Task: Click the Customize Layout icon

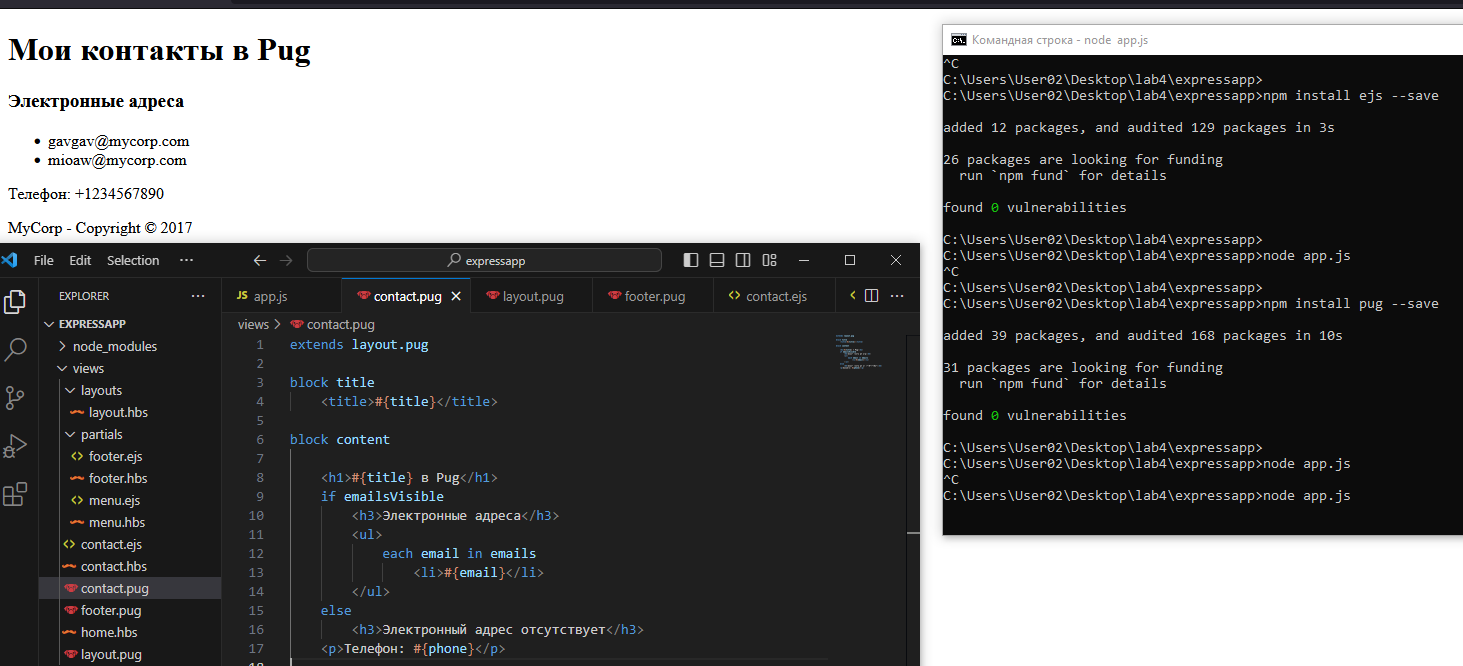Action: click(x=769, y=260)
